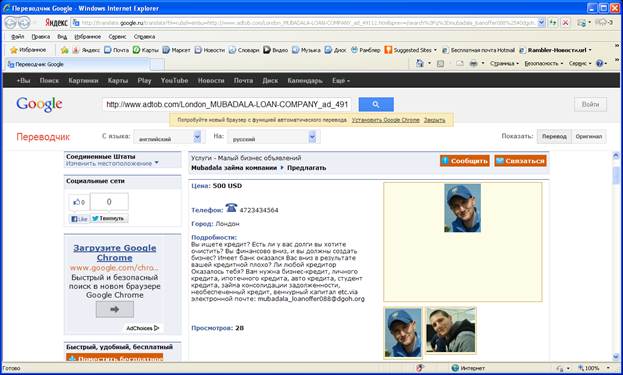This screenshot has height=375, width=623.
Task: Select the Перевод view toggle
Action: (554, 136)
